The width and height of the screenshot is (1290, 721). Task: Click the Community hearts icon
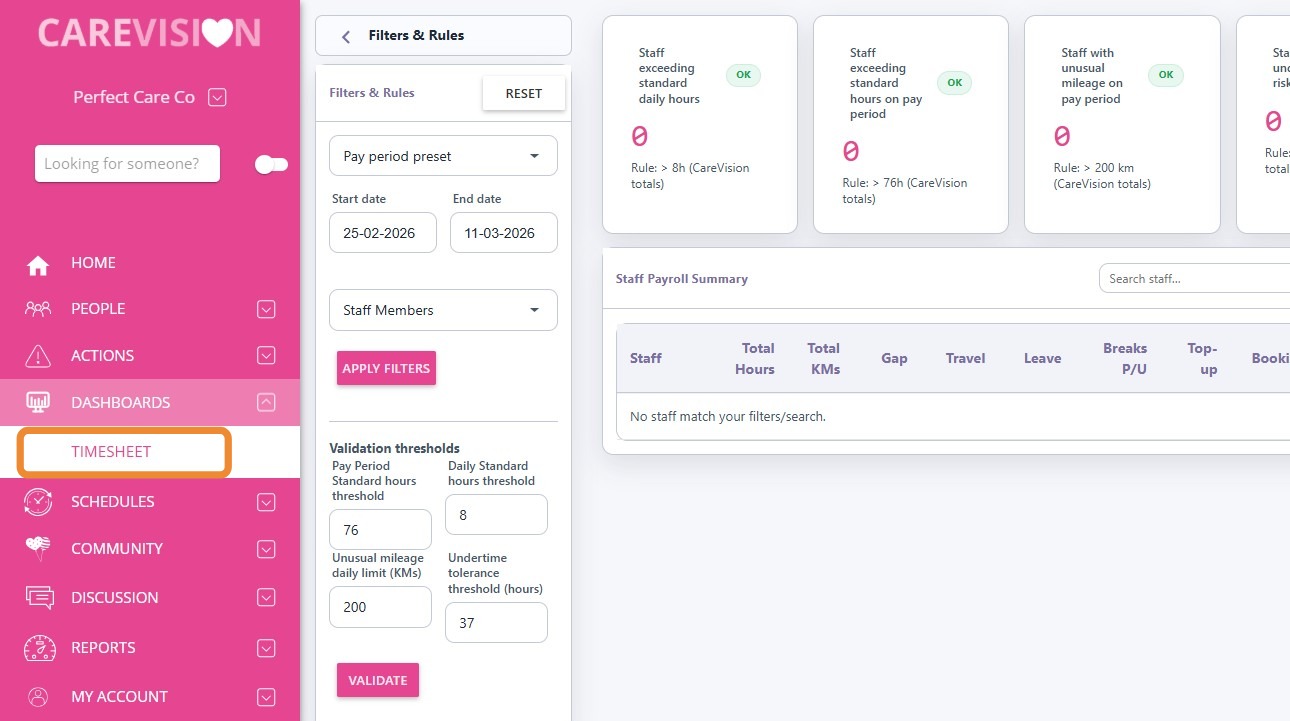click(38, 548)
